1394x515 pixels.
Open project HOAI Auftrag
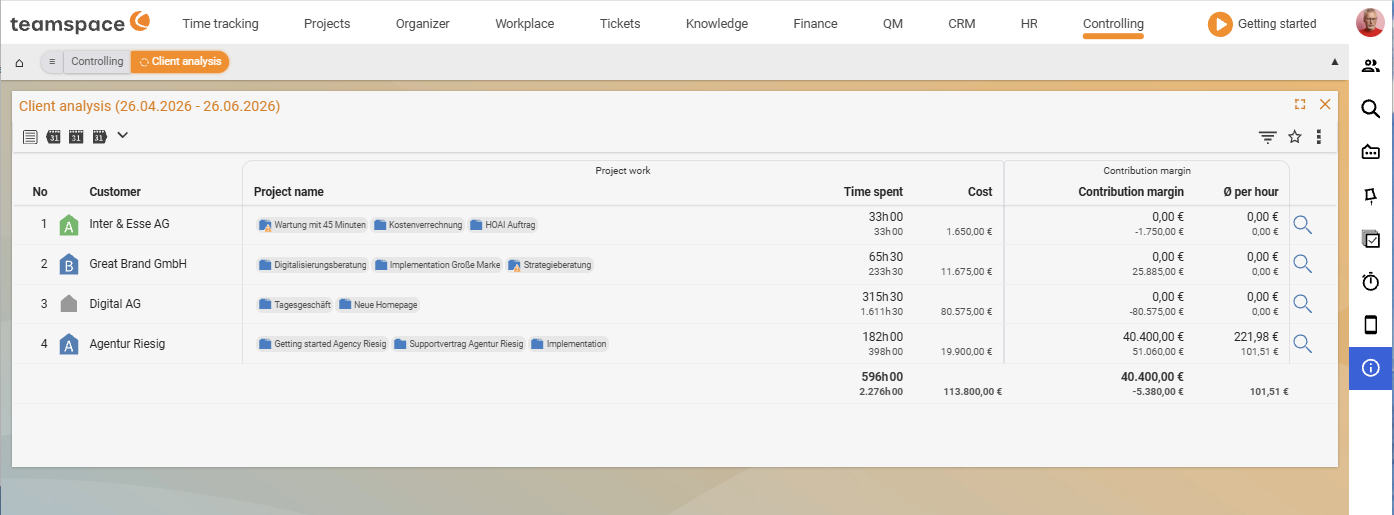click(503, 225)
